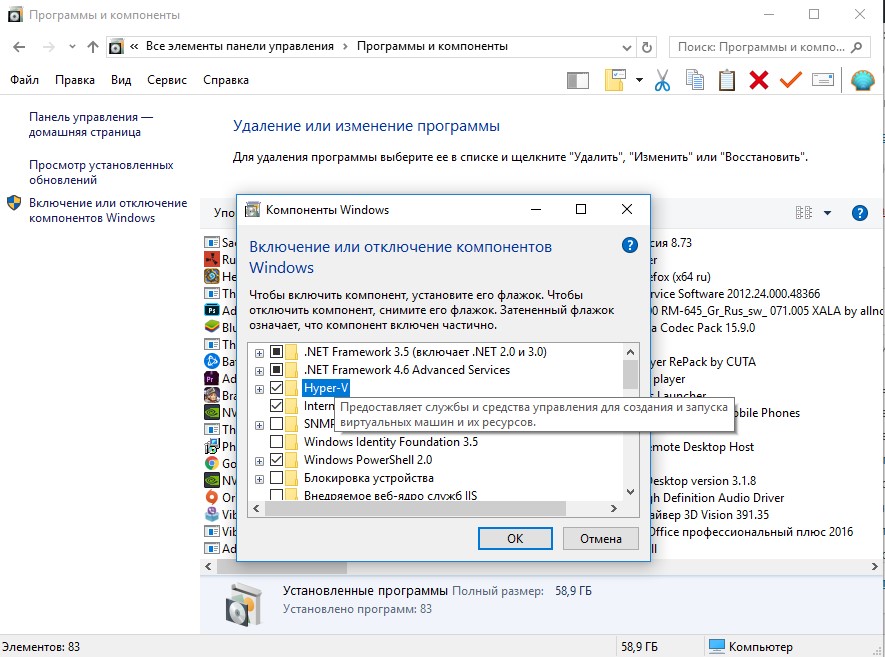Image resolution: width=885 pixels, height=657 pixels.
Task: Open the Правка menu
Action: coord(75,80)
